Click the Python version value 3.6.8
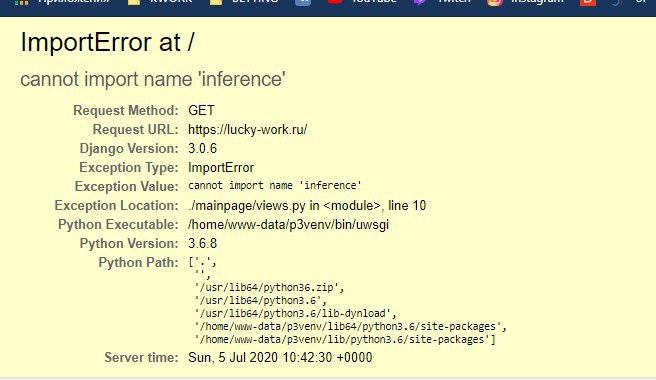 202,244
